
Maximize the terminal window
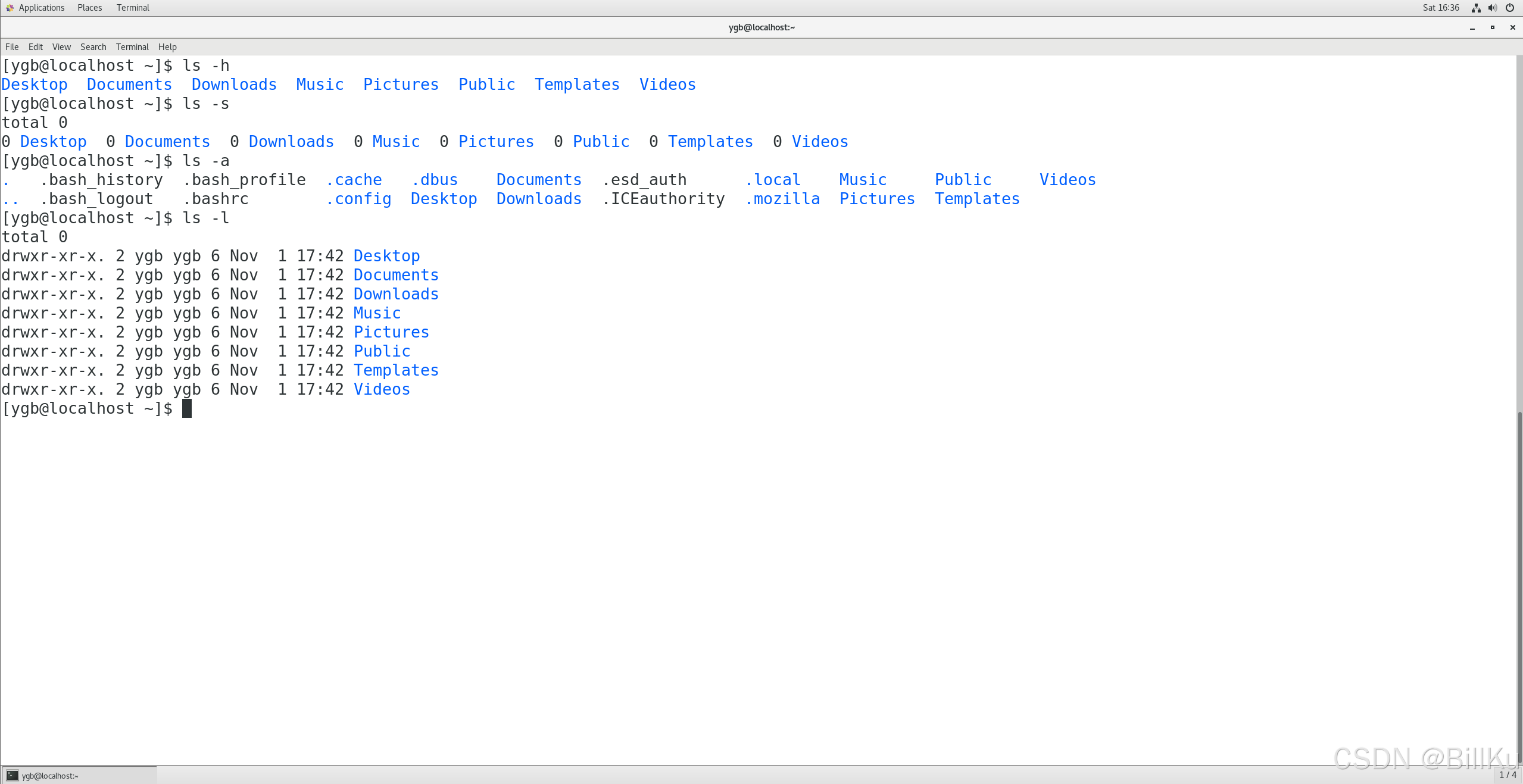click(x=1493, y=27)
